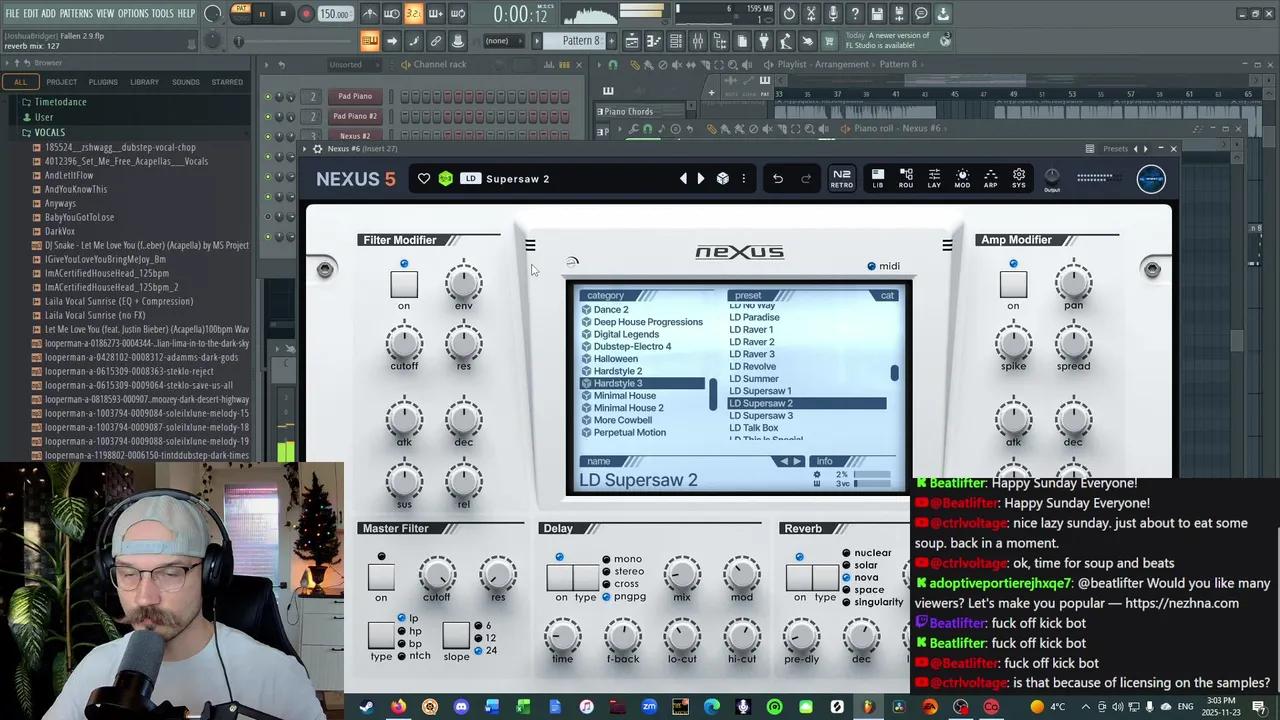Viewport: 1280px width, 720px height.
Task: Open the ARP arpeggiator page in Nexus
Action: tap(990, 178)
